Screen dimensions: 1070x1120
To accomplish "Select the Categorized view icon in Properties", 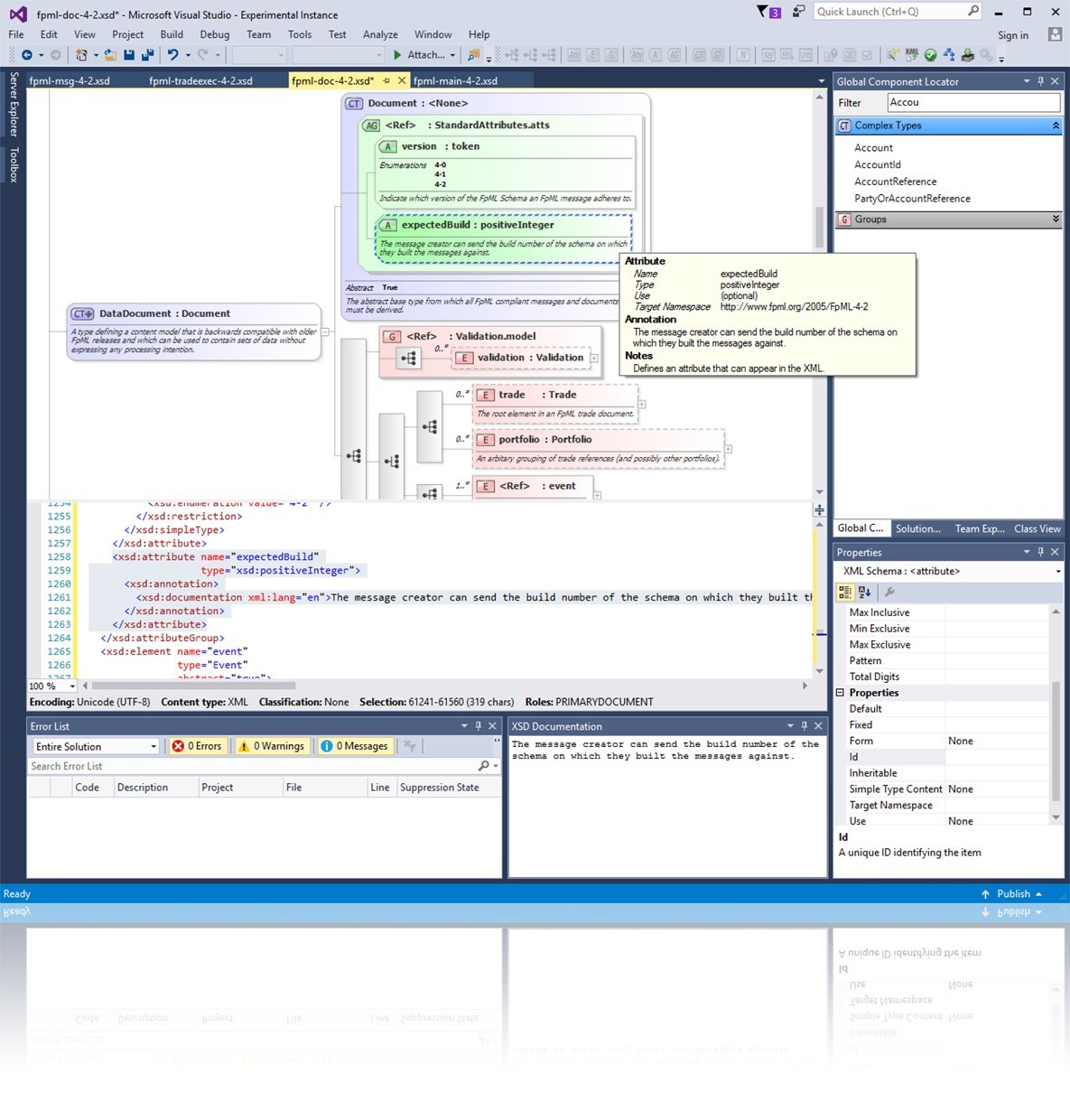I will [845, 593].
